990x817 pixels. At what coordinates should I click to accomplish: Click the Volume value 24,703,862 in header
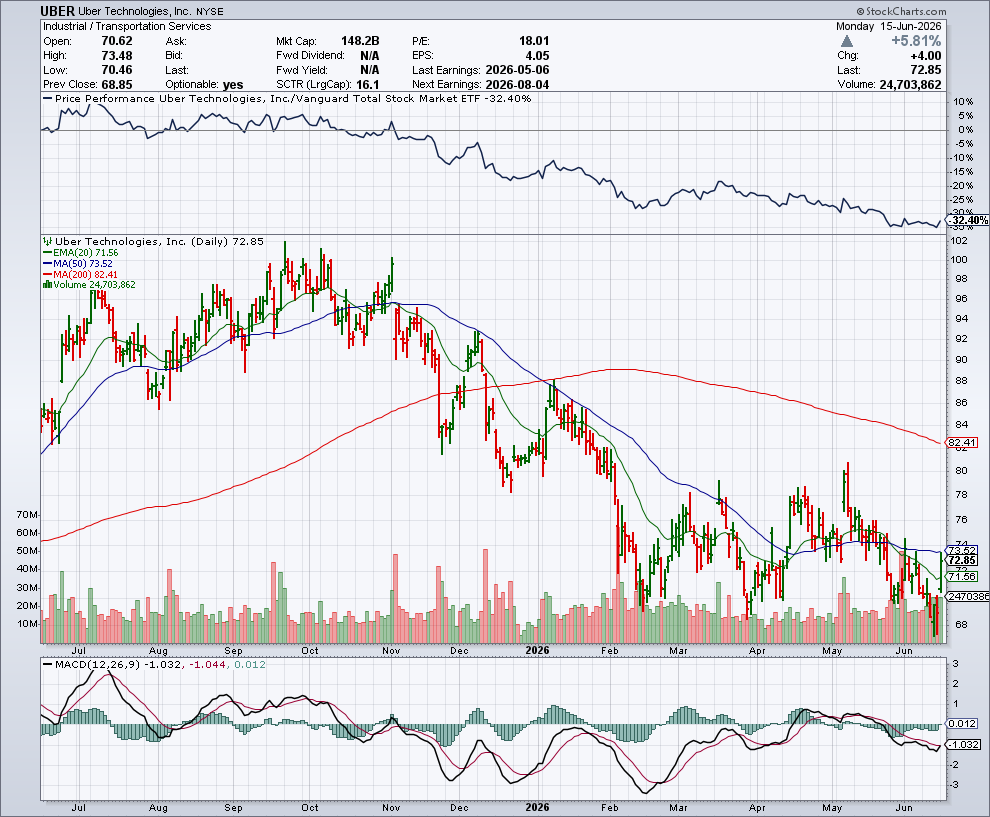pyautogui.click(x=910, y=85)
